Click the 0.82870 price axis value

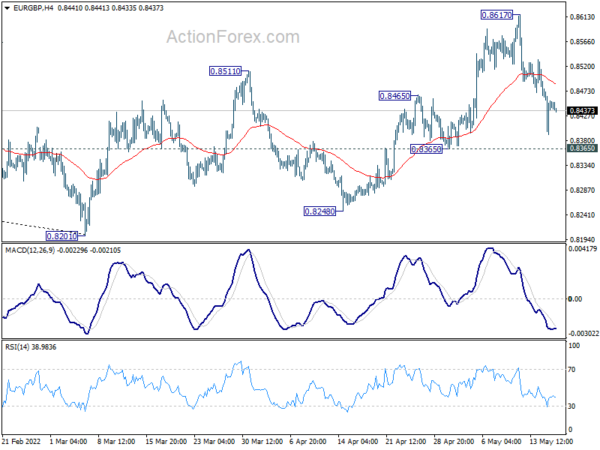coord(582,190)
